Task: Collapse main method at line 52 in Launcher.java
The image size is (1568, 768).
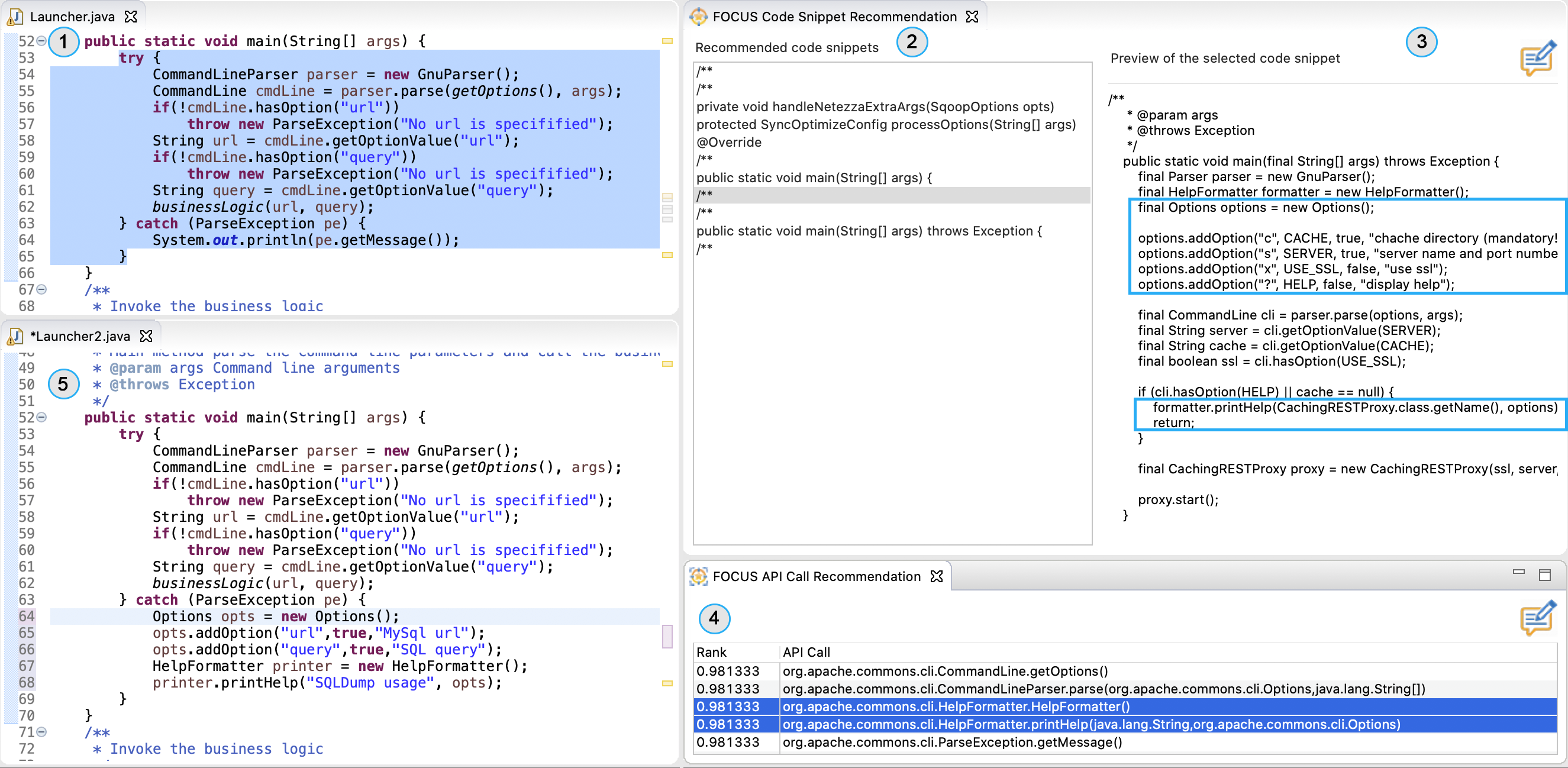Action: (41, 41)
